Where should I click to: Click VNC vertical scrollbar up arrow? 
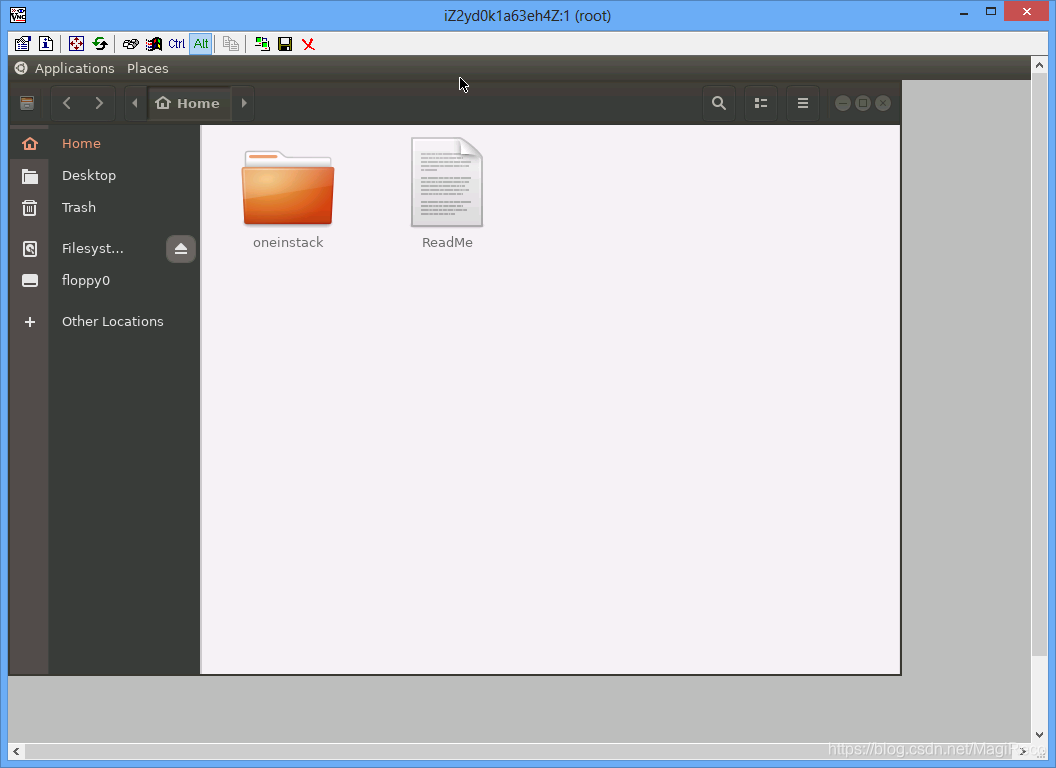tap(1039, 65)
